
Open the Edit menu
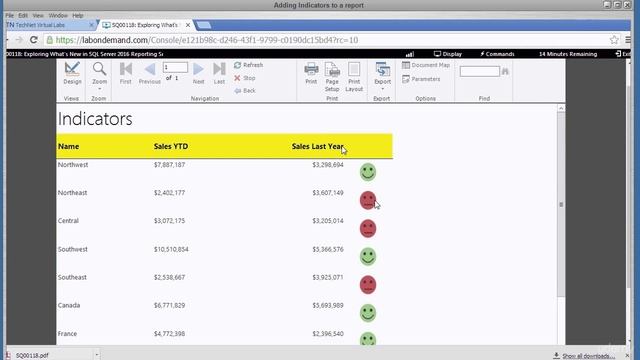pos(23,16)
